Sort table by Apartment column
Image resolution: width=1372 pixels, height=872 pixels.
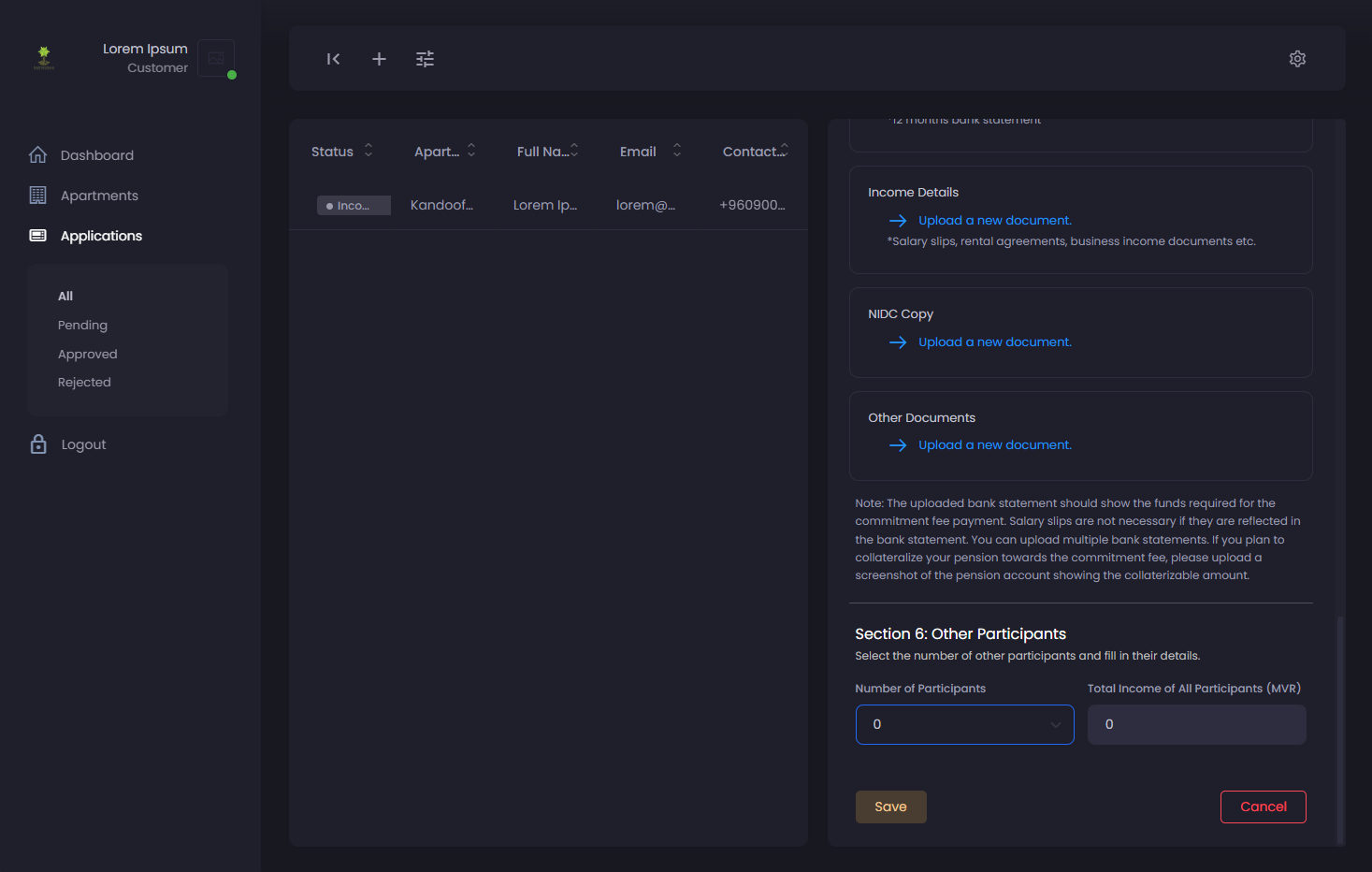tap(471, 151)
